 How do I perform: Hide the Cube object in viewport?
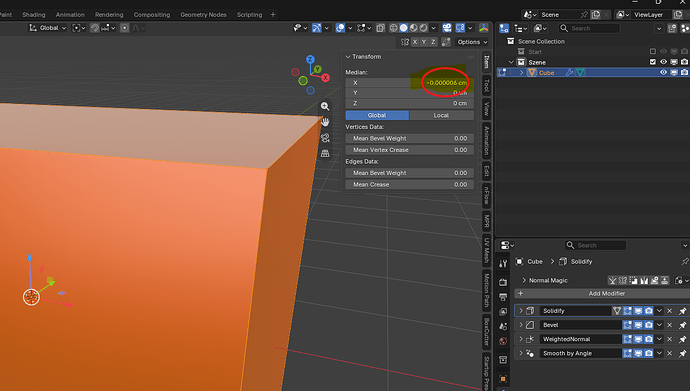pos(663,73)
